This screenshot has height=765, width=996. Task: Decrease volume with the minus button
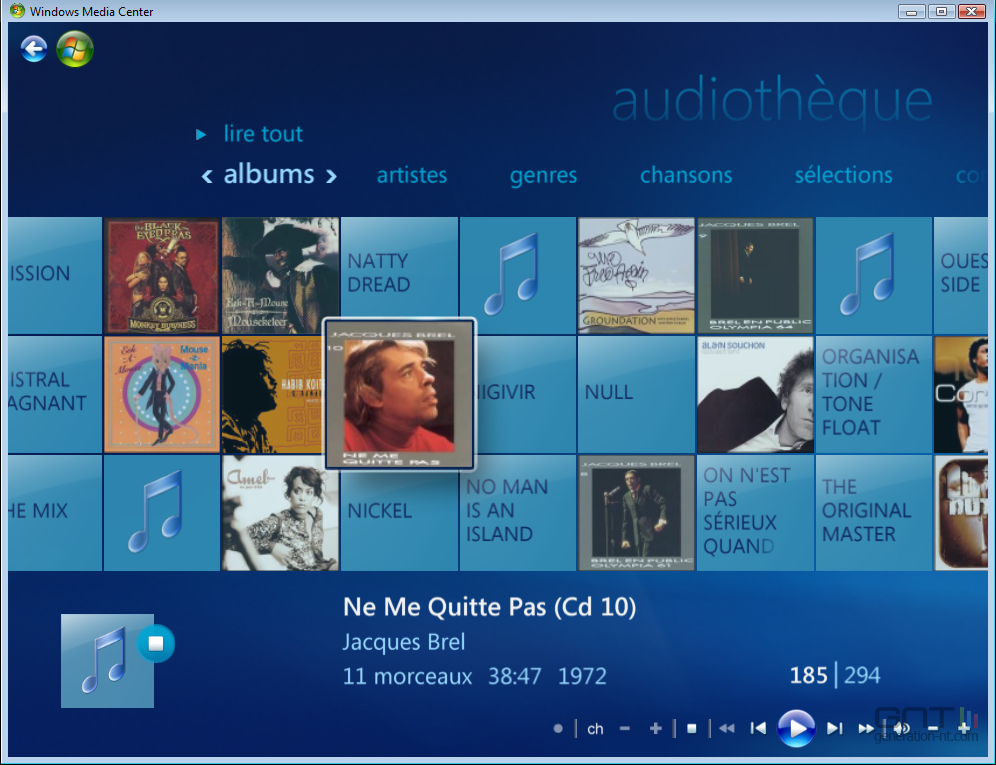click(x=932, y=729)
